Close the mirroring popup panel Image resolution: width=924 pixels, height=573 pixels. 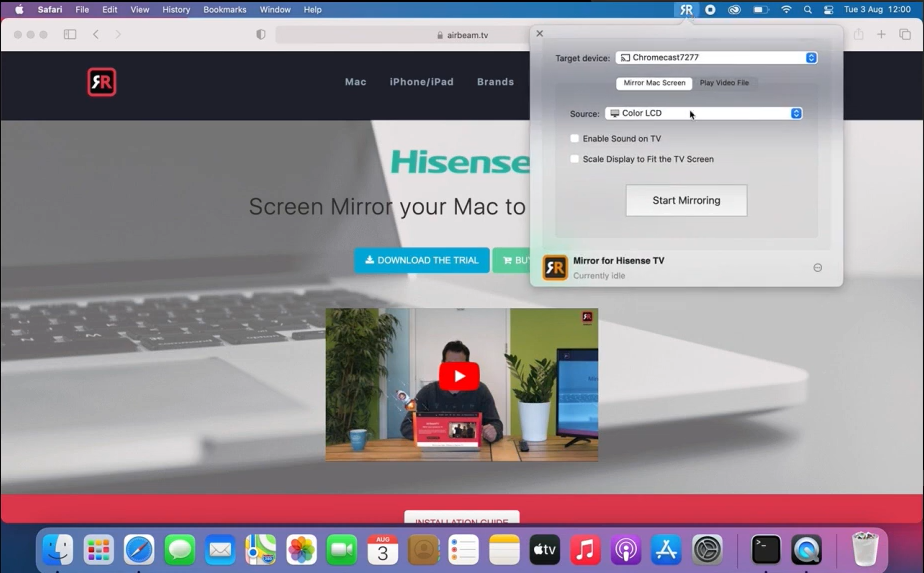540,34
